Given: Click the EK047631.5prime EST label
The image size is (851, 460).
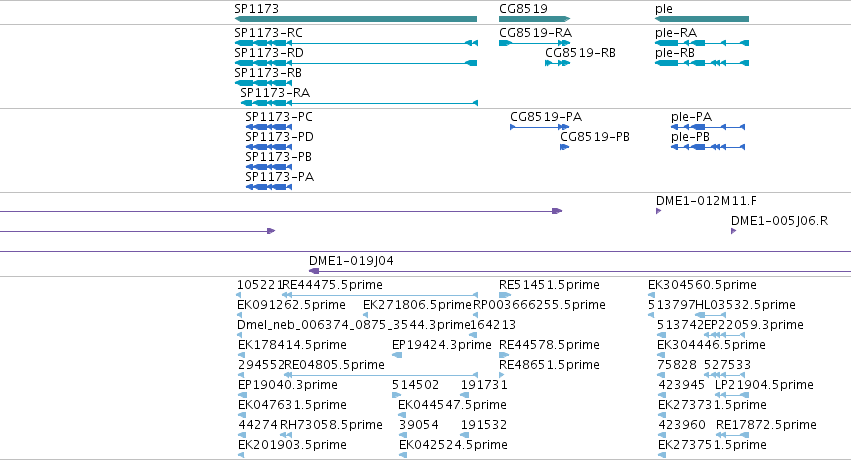Looking at the screenshot, I should pyautogui.click(x=292, y=405).
